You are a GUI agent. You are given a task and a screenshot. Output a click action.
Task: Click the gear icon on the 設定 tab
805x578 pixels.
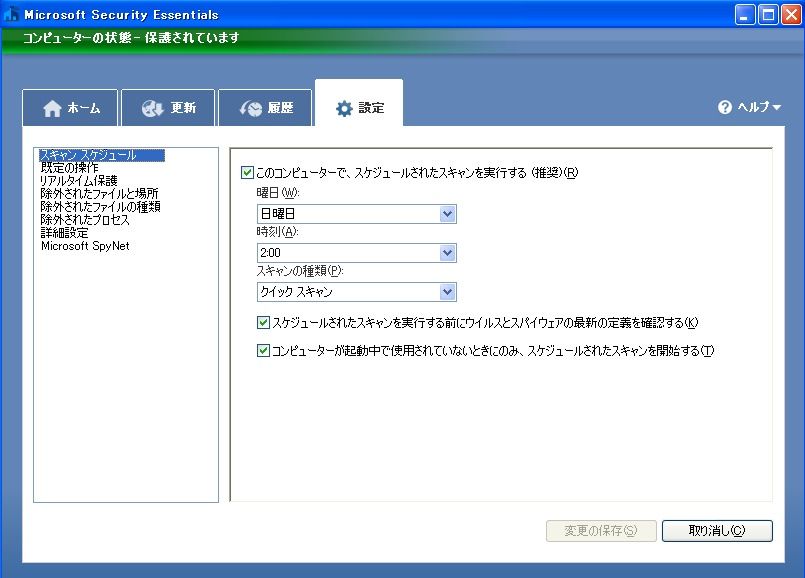click(344, 108)
